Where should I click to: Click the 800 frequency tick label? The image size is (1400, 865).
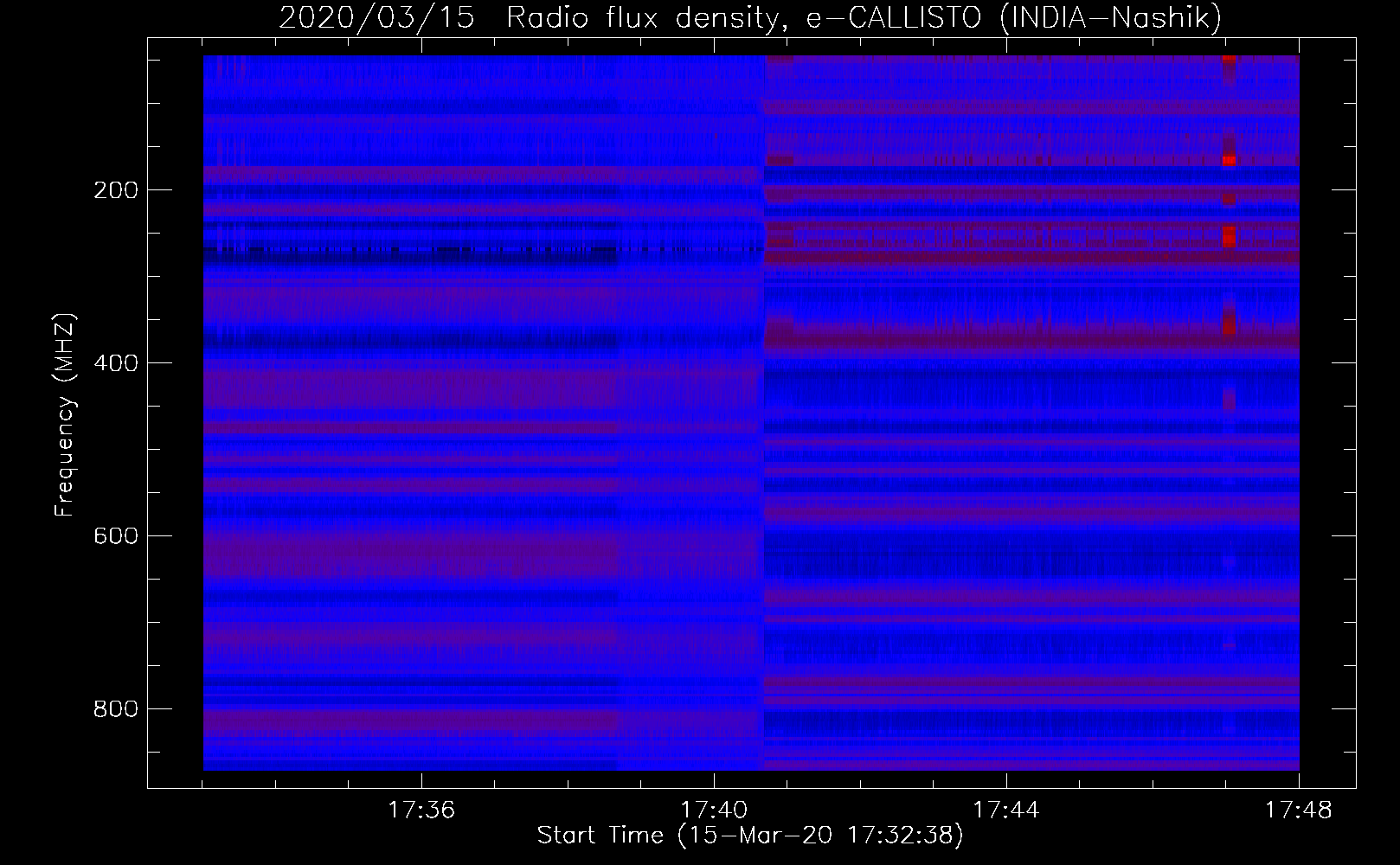coord(116,709)
